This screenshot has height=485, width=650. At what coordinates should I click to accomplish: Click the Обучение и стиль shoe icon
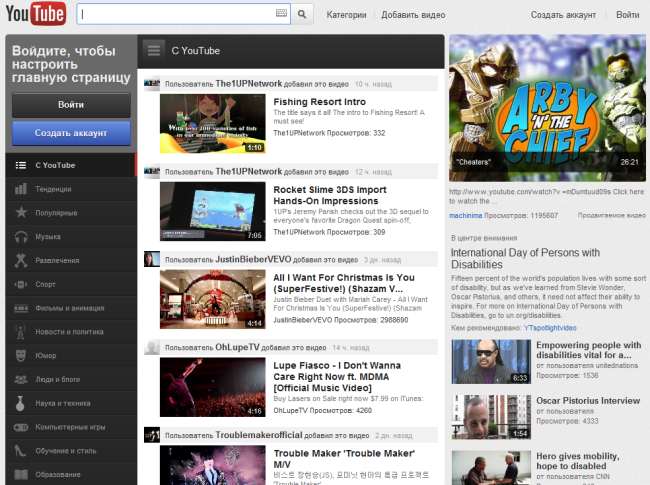click(x=20, y=451)
